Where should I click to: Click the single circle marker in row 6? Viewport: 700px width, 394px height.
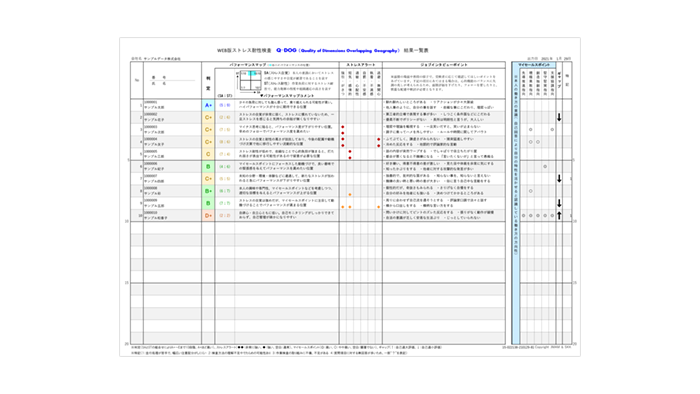tap(545, 166)
